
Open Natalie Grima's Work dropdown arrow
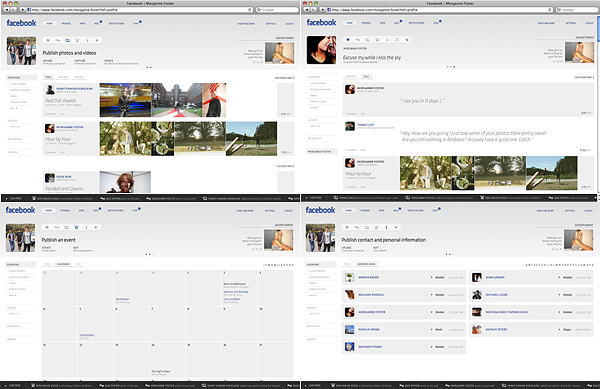coord(432,329)
